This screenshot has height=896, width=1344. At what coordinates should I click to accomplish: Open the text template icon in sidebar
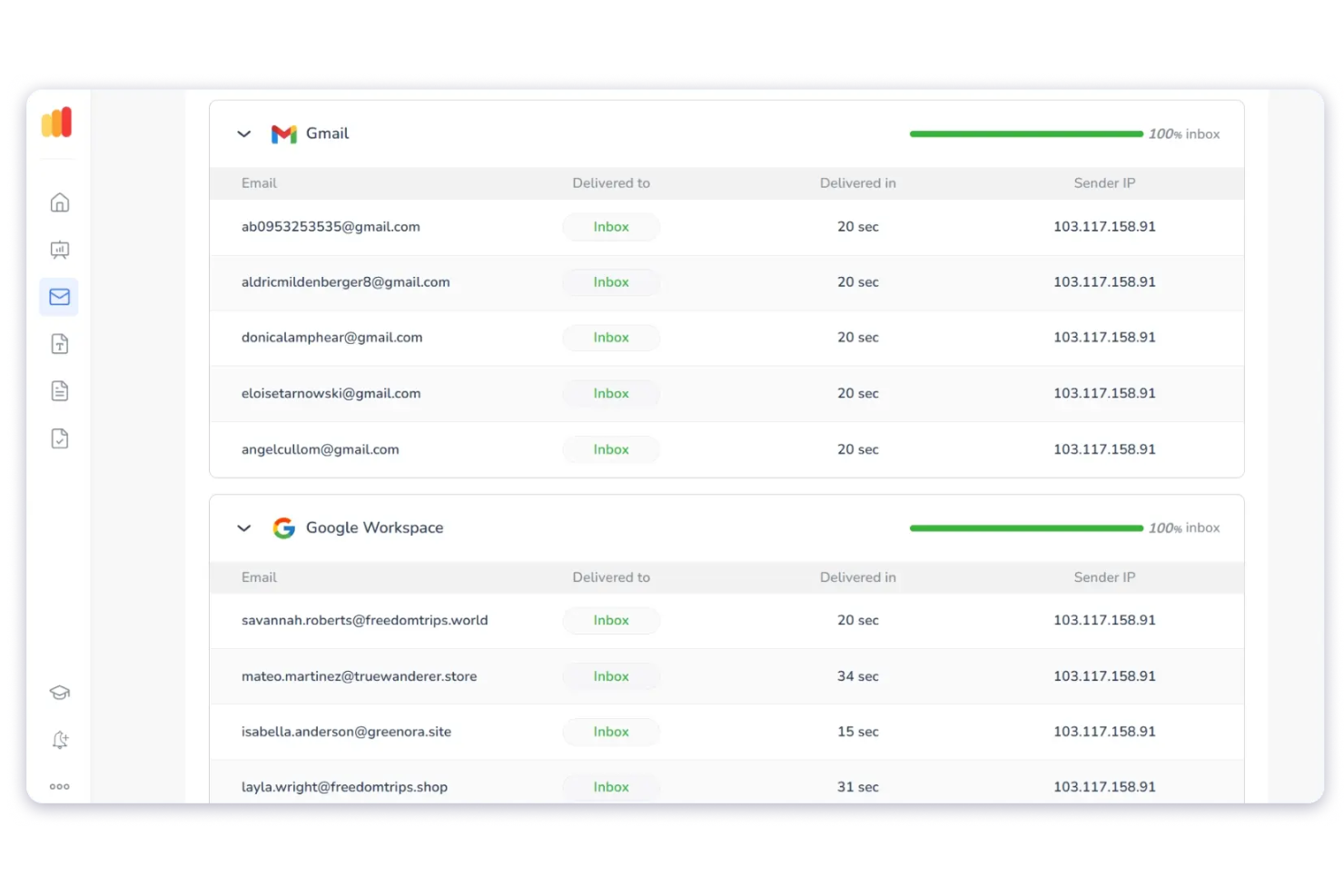(59, 343)
